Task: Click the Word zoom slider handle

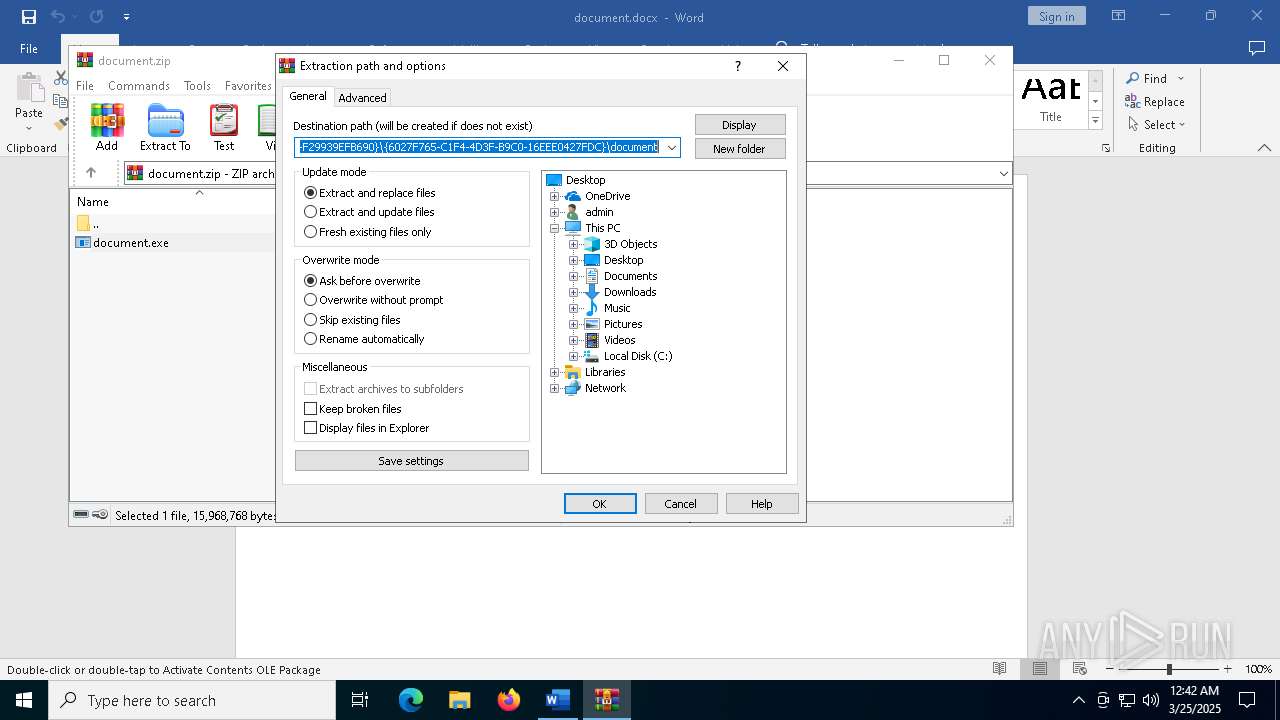Action: [x=1169, y=669]
